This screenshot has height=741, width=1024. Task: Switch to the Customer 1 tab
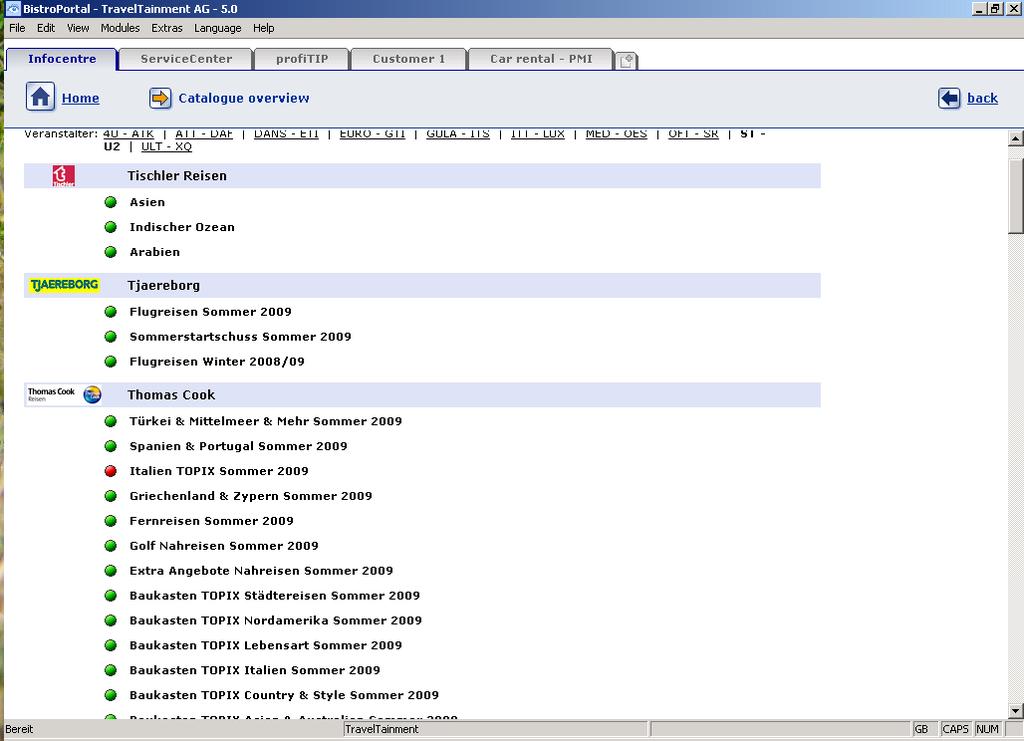[409, 59]
